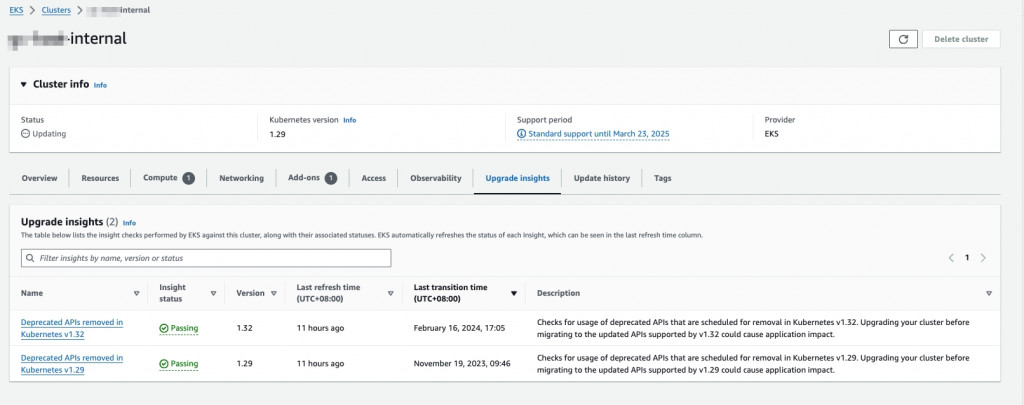Click the search magnifier icon in filter box
1024x405 pixels.
(x=30, y=258)
